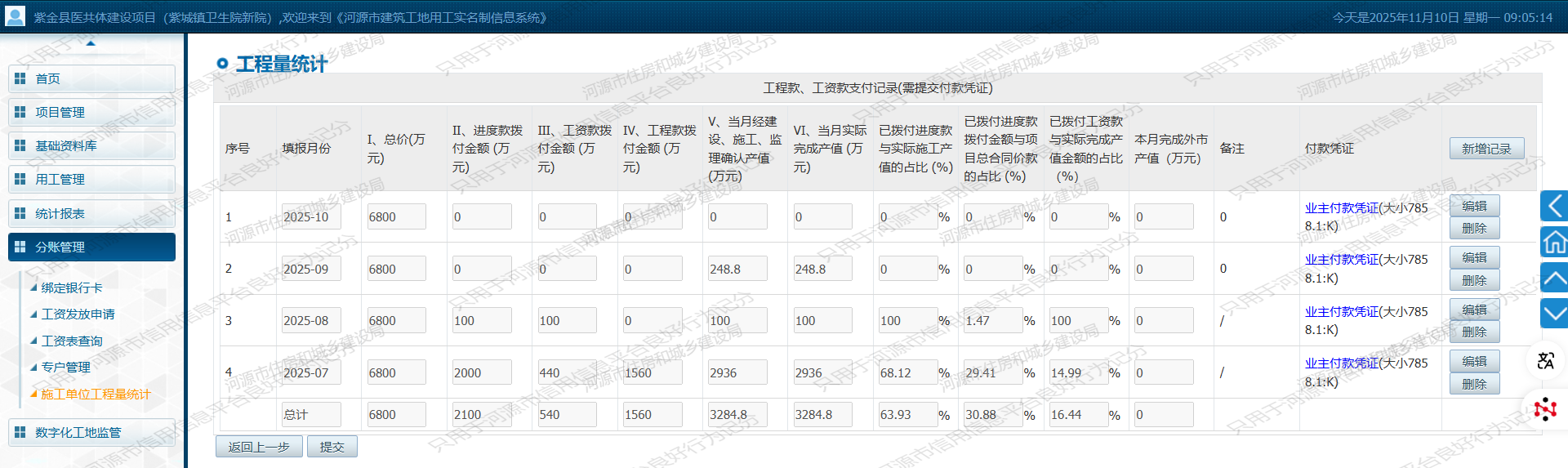This screenshot has width=1568, height=468.
Task: Click the floating home icon
Action: tap(1554, 242)
